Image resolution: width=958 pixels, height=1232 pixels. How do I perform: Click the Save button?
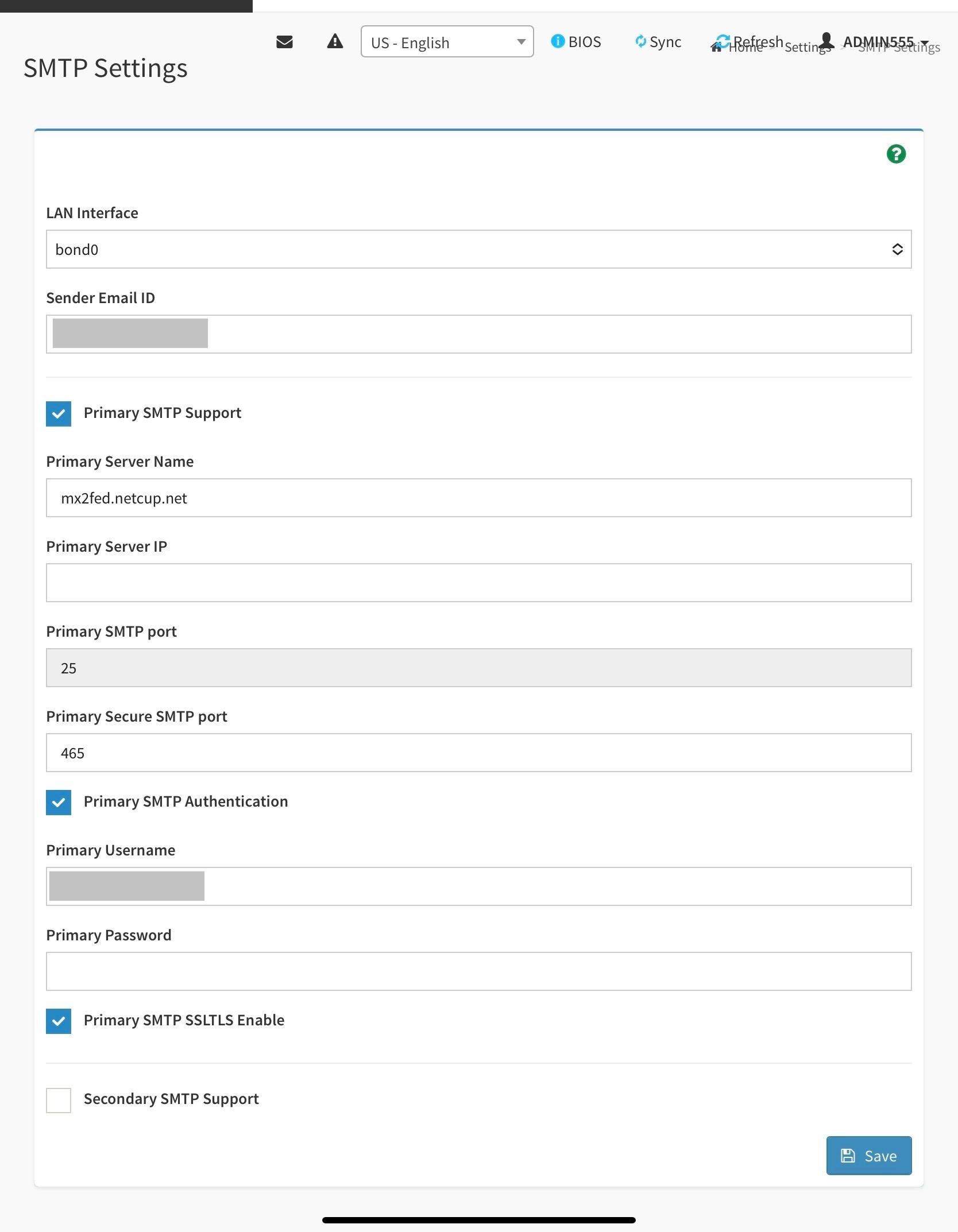(868, 1156)
